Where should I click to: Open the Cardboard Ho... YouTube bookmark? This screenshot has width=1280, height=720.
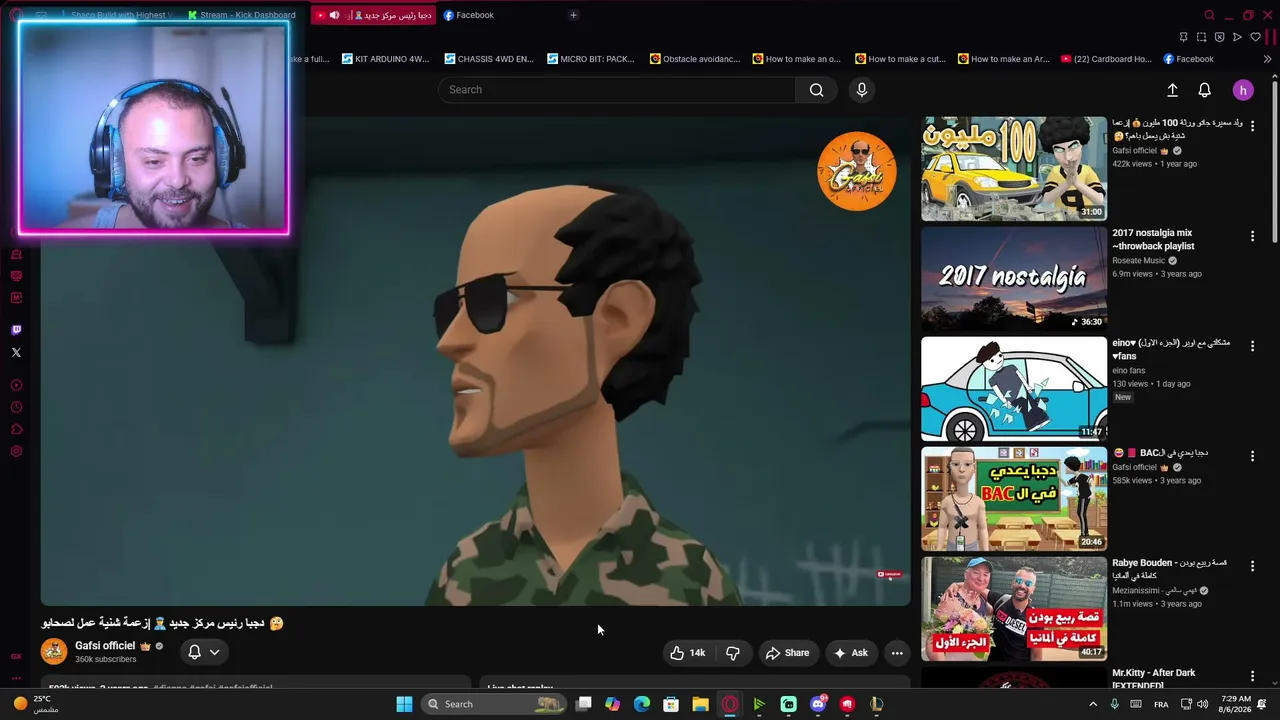click(1106, 59)
